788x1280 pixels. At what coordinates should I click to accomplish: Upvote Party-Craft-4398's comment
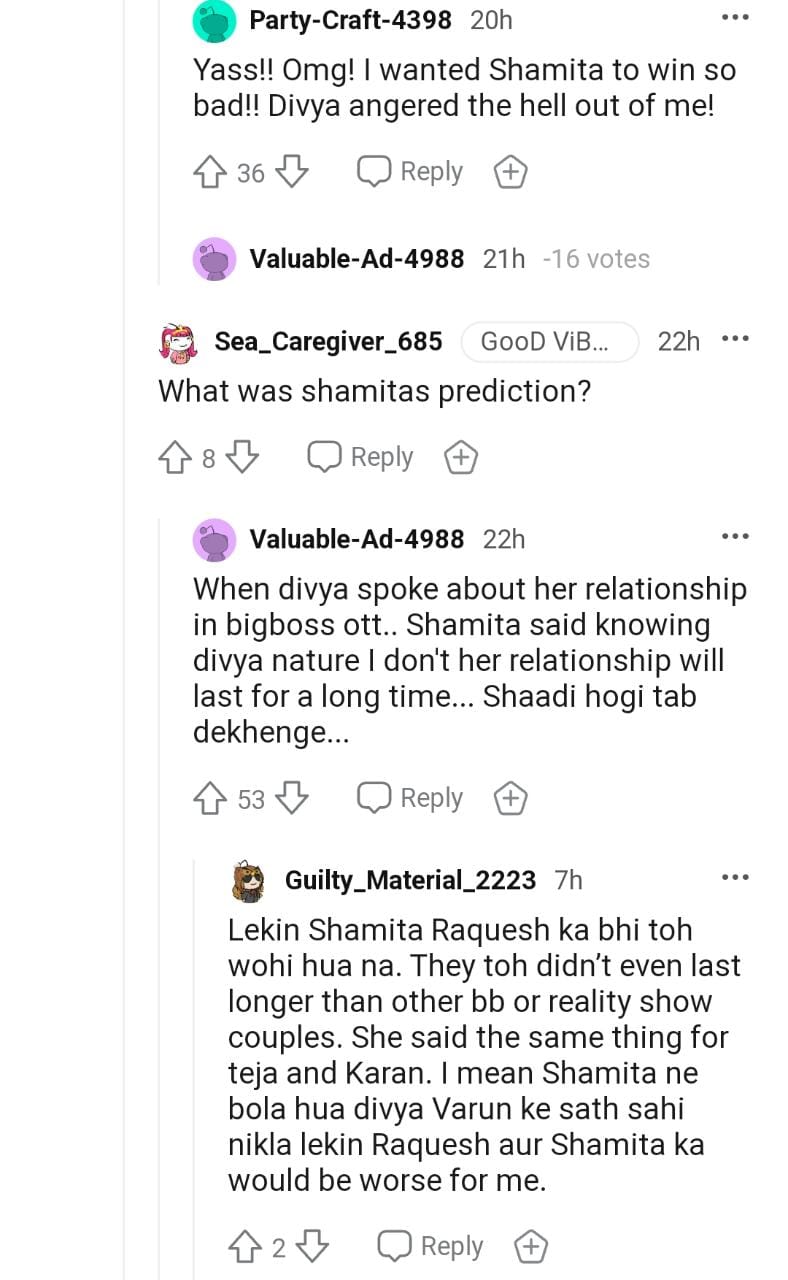210,172
